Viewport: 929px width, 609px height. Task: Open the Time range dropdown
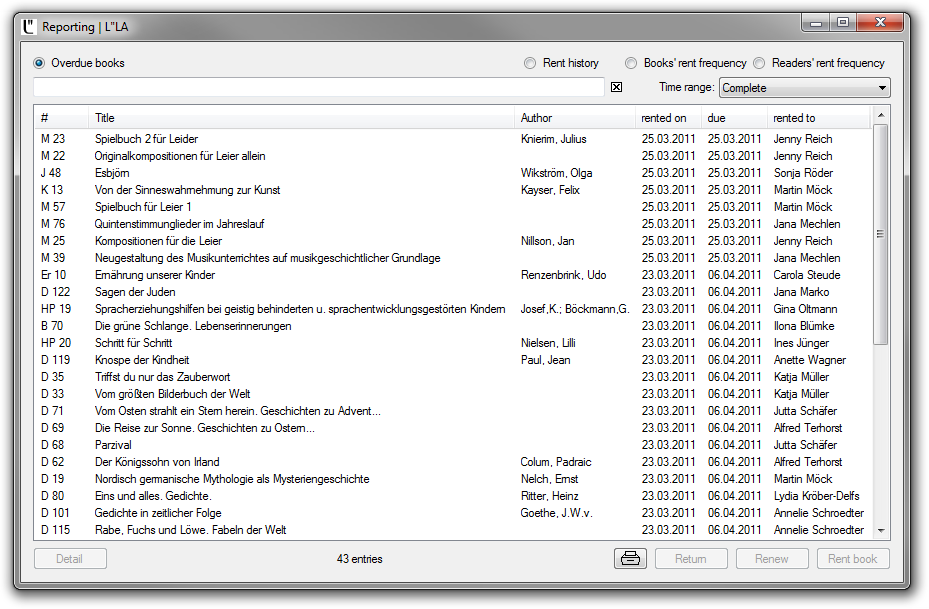click(804, 88)
